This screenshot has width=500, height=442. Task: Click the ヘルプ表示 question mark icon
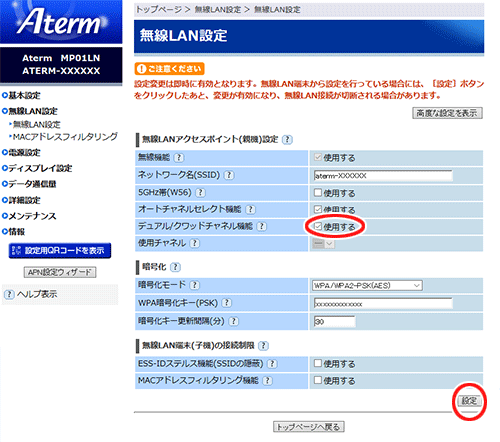coord(9,294)
